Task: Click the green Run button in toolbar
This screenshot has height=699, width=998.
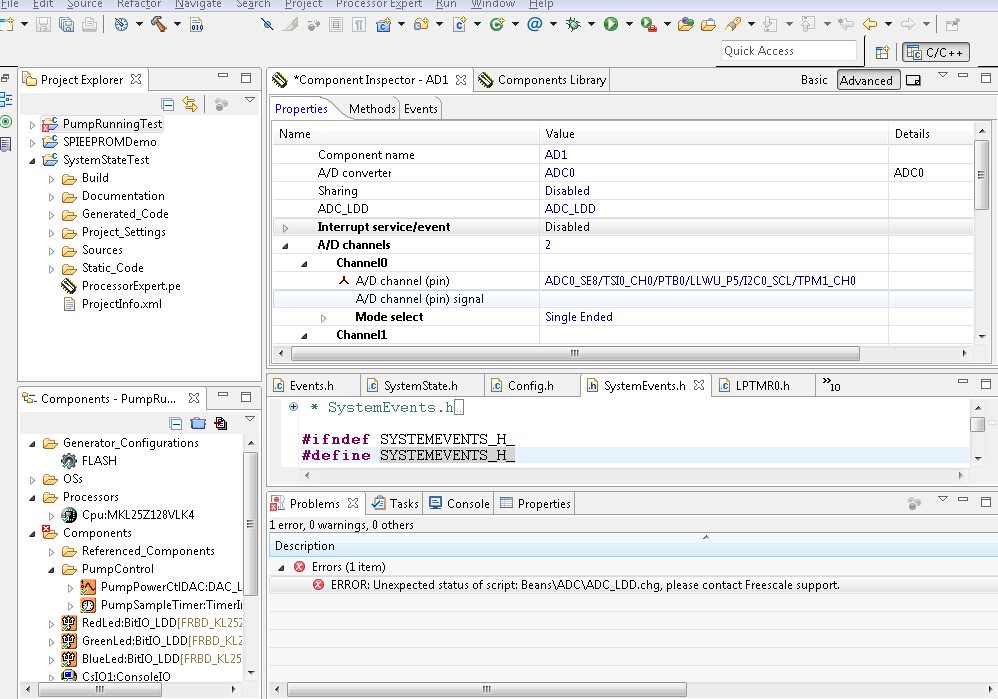Action: coord(610,24)
